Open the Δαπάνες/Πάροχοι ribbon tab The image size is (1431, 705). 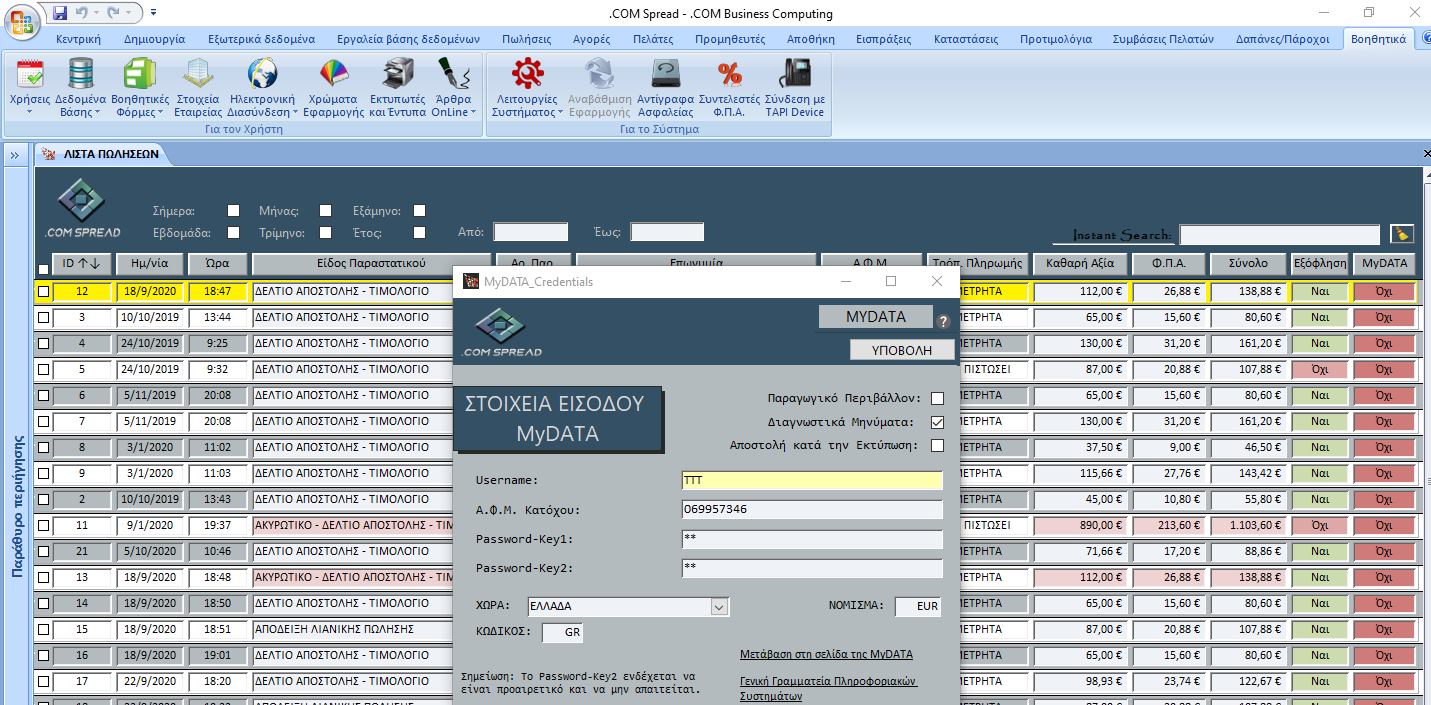pos(1281,39)
